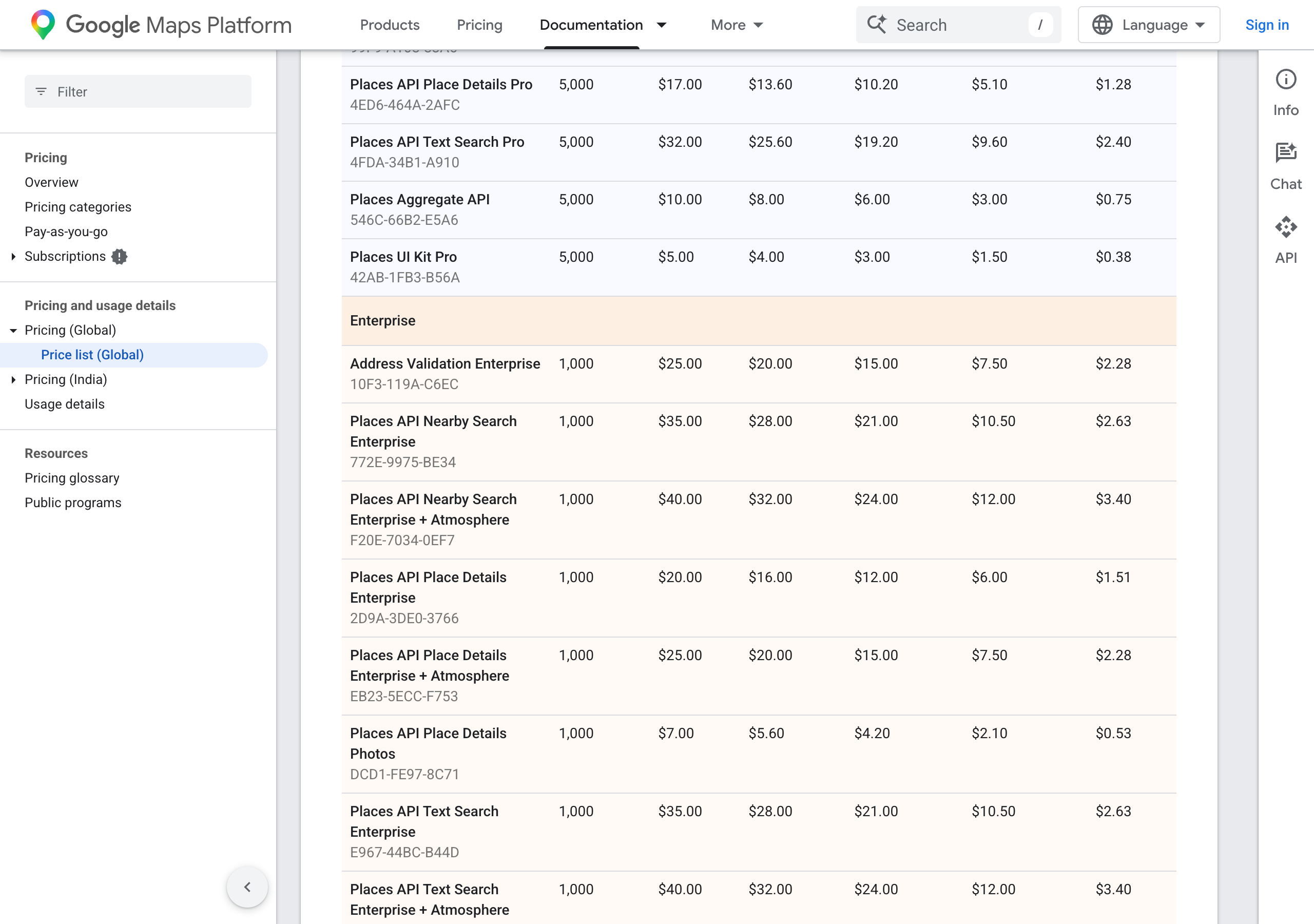
Task: Click $16.00 price in Place Details Enterprise row
Action: [x=770, y=577]
